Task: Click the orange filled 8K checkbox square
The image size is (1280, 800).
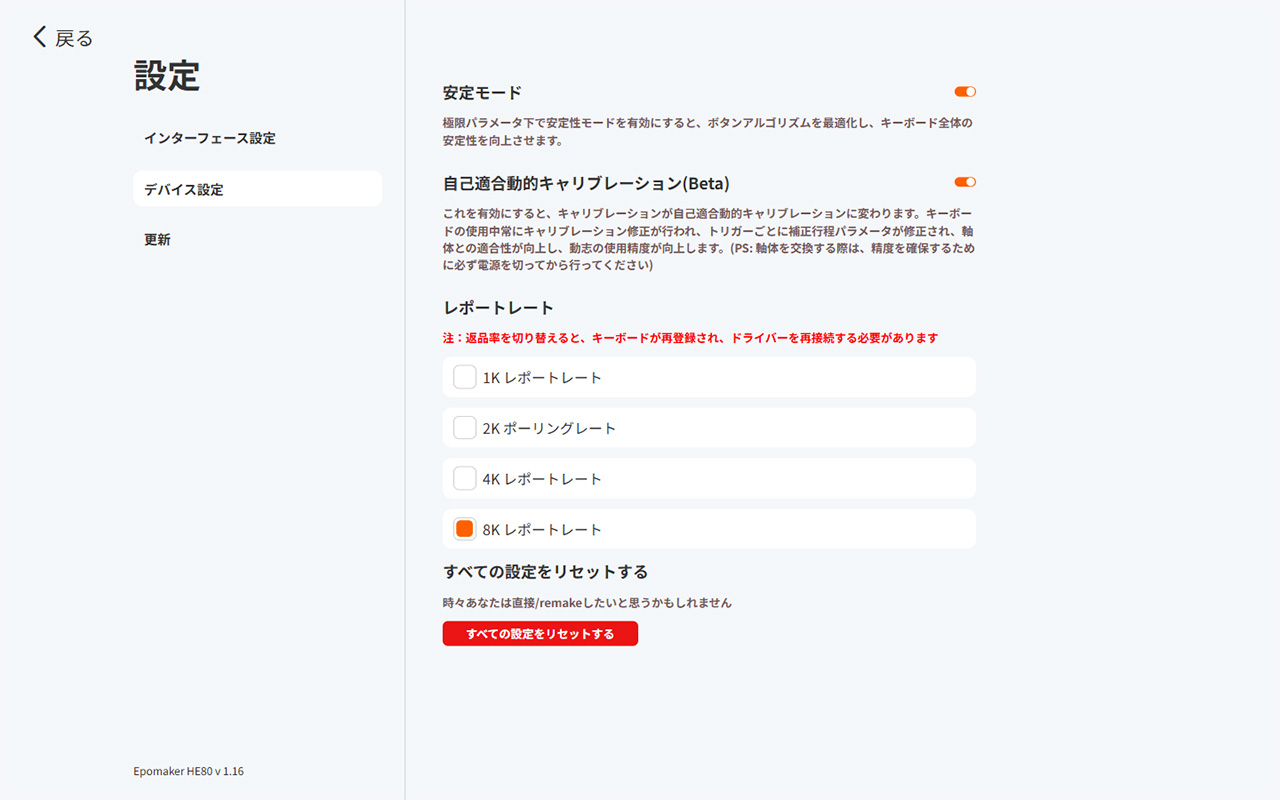Action: coord(464,528)
